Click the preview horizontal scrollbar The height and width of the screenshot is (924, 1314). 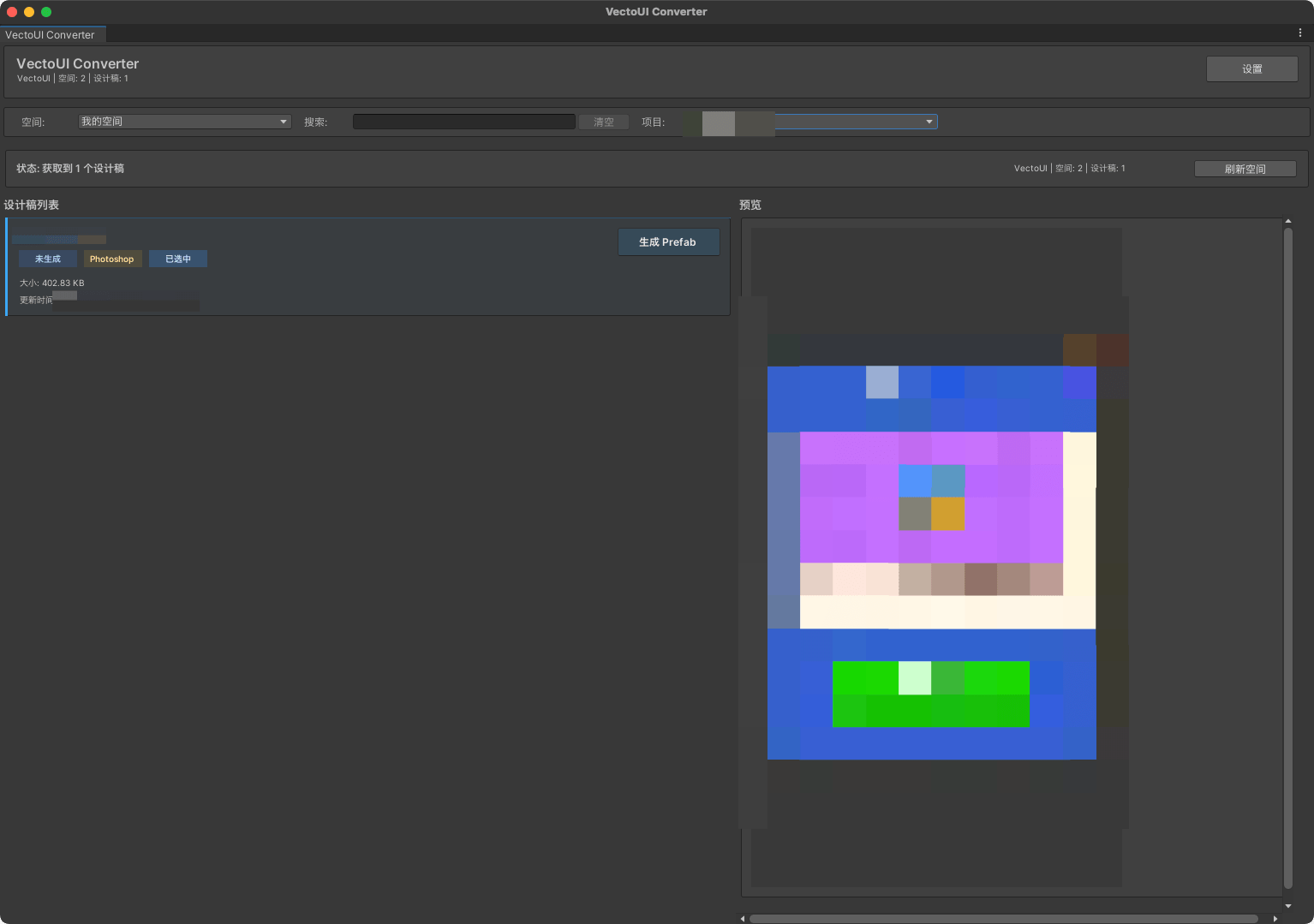1004,919
